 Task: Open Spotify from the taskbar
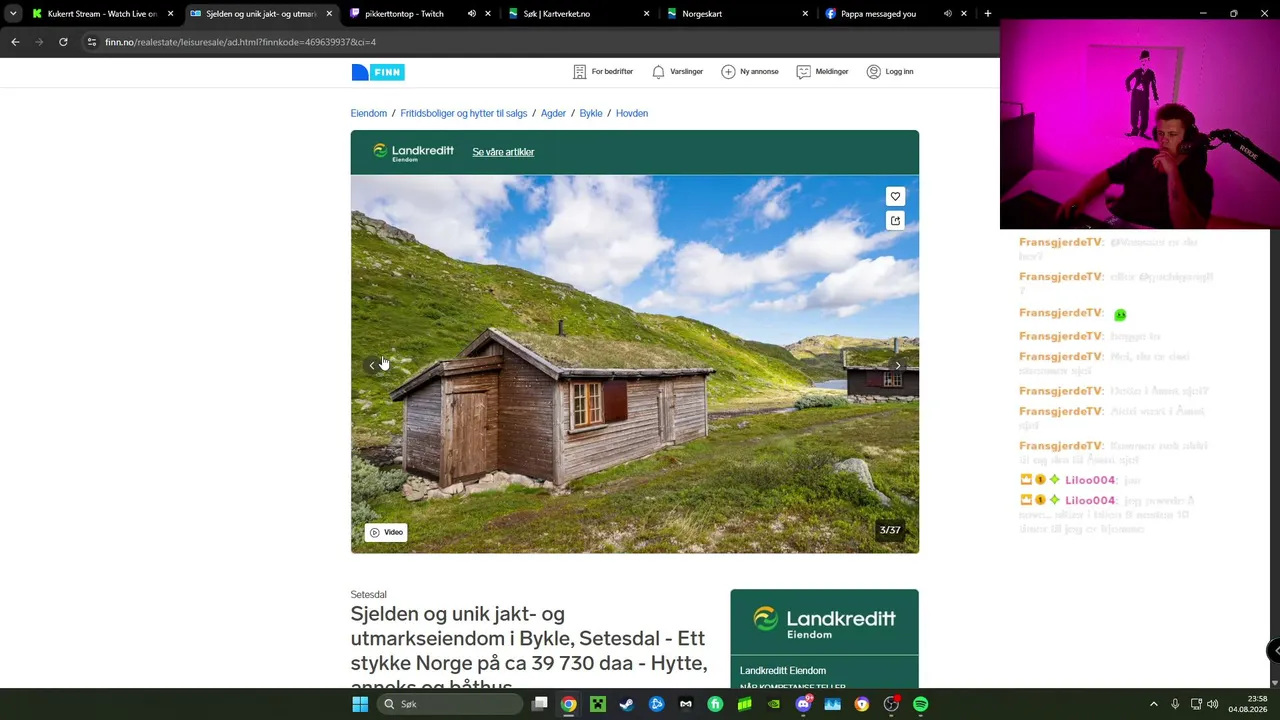[921, 704]
